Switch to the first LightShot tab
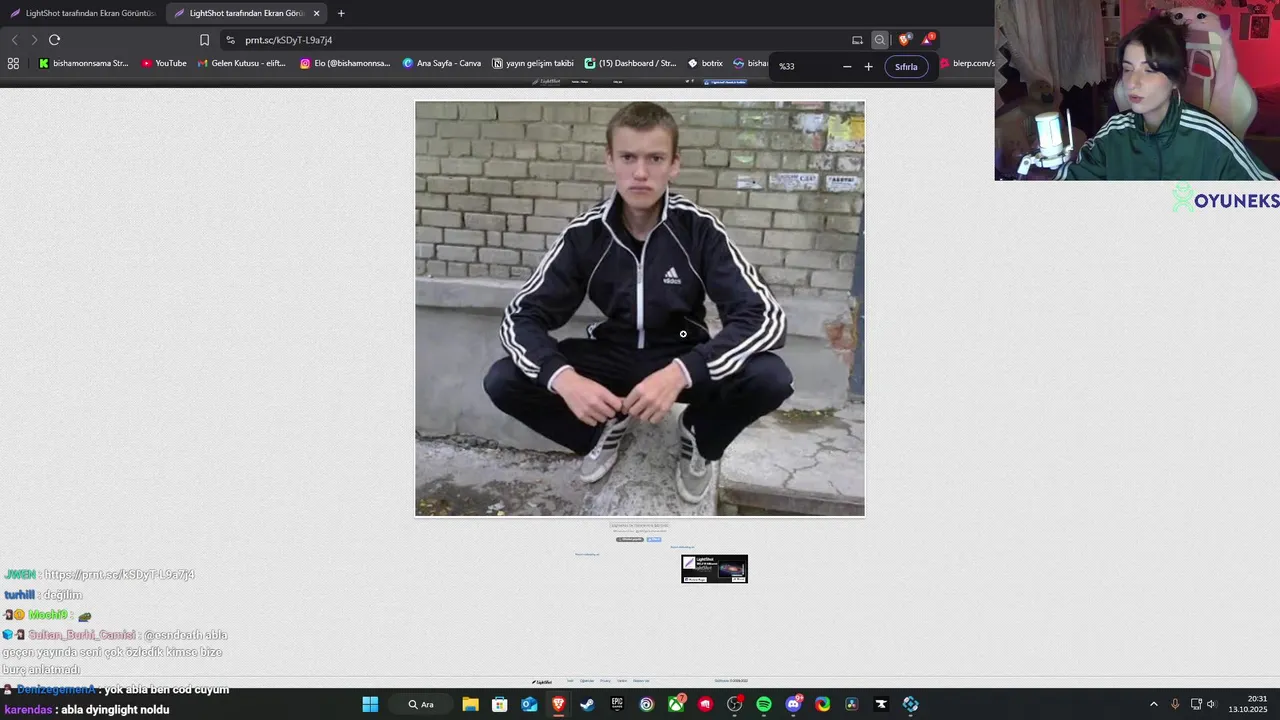This screenshot has width=1280, height=720. [x=83, y=13]
